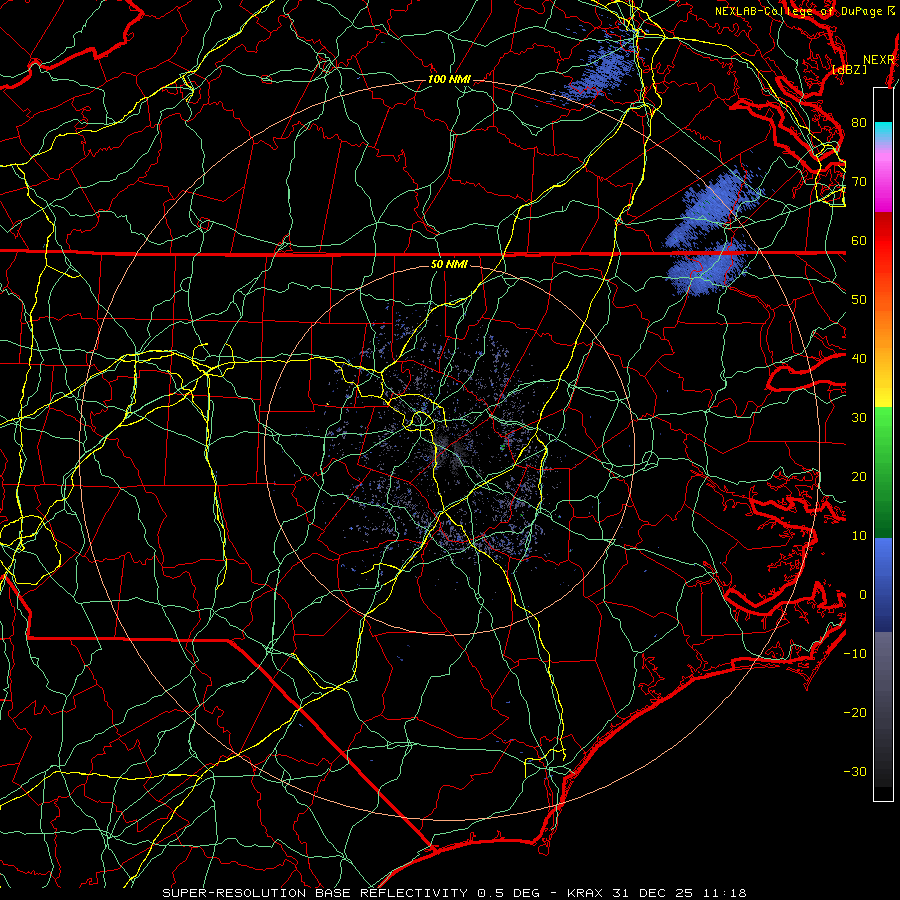Click the 40 dBZ scale label
This screenshot has width=900, height=900.
(859, 359)
